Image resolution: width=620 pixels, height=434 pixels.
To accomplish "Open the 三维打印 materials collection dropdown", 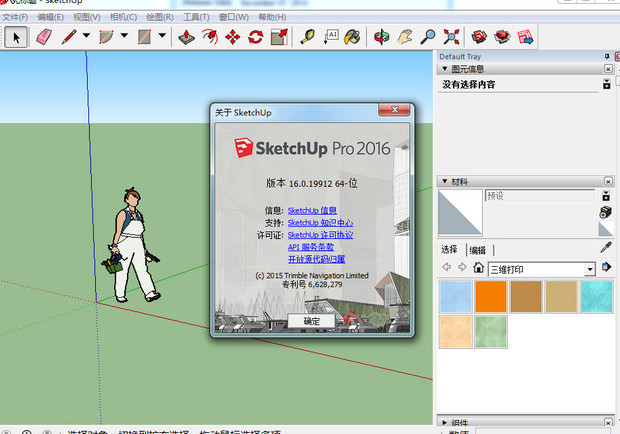I will click(590, 269).
